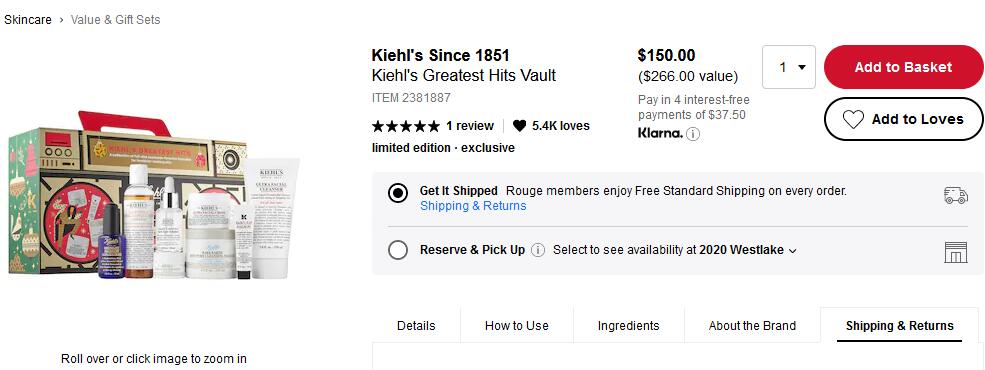This screenshot has width=985, height=370.
Task: Click the Add to Basket button
Action: (903, 67)
